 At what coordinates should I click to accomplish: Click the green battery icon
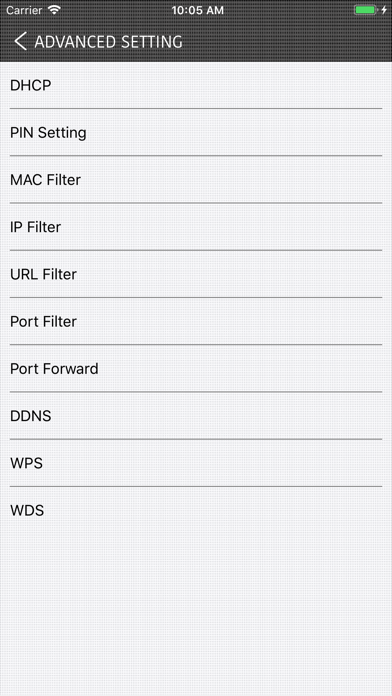click(x=365, y=10)
